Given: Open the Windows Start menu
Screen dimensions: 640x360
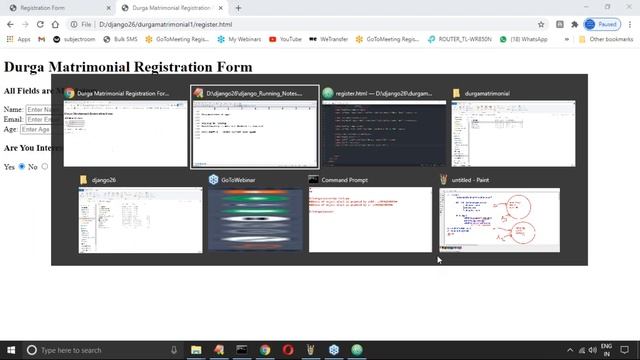Looking at the screenshot, I should [x=11, y=350].
